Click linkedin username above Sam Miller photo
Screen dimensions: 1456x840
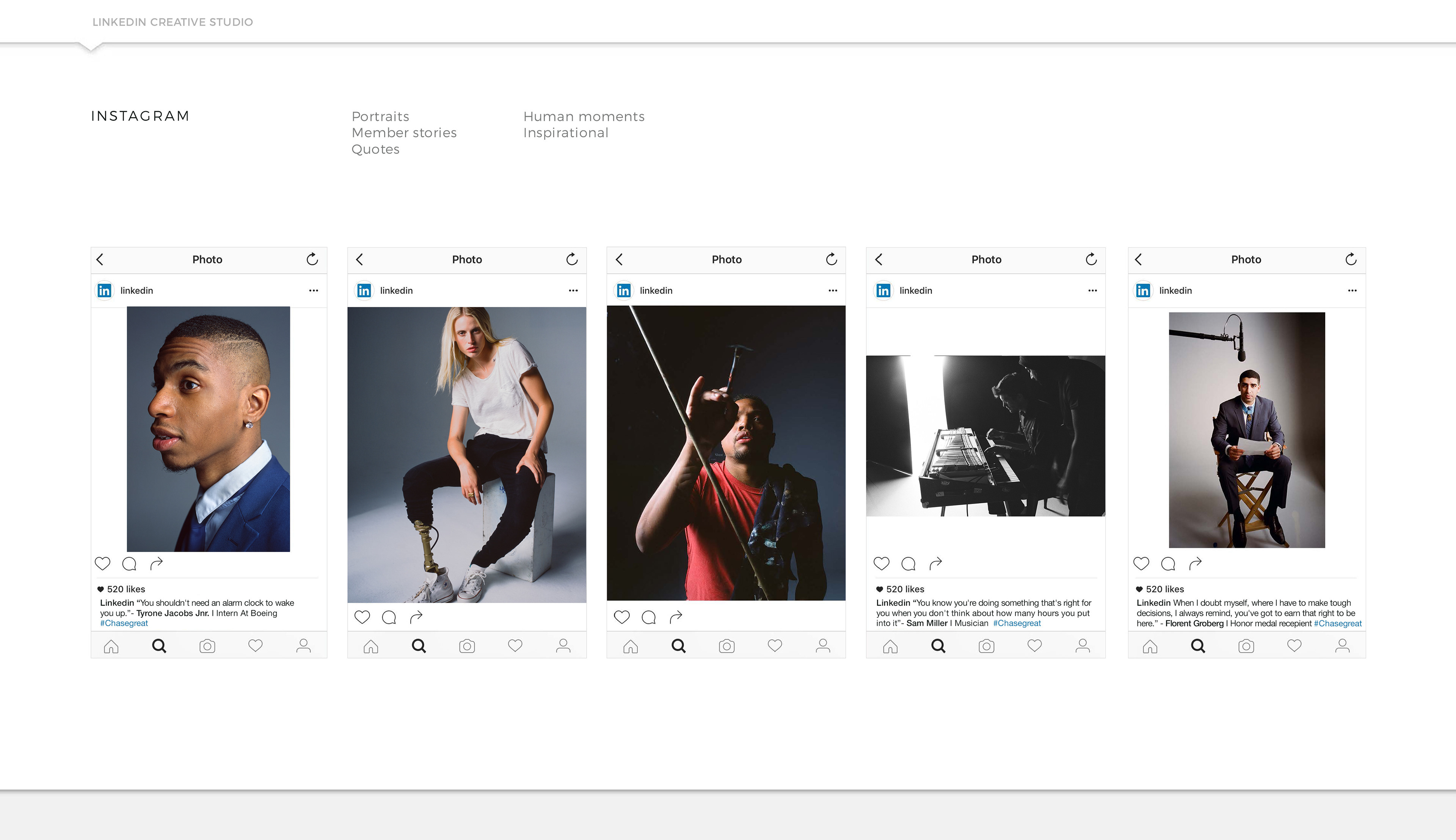pos(916,291)
